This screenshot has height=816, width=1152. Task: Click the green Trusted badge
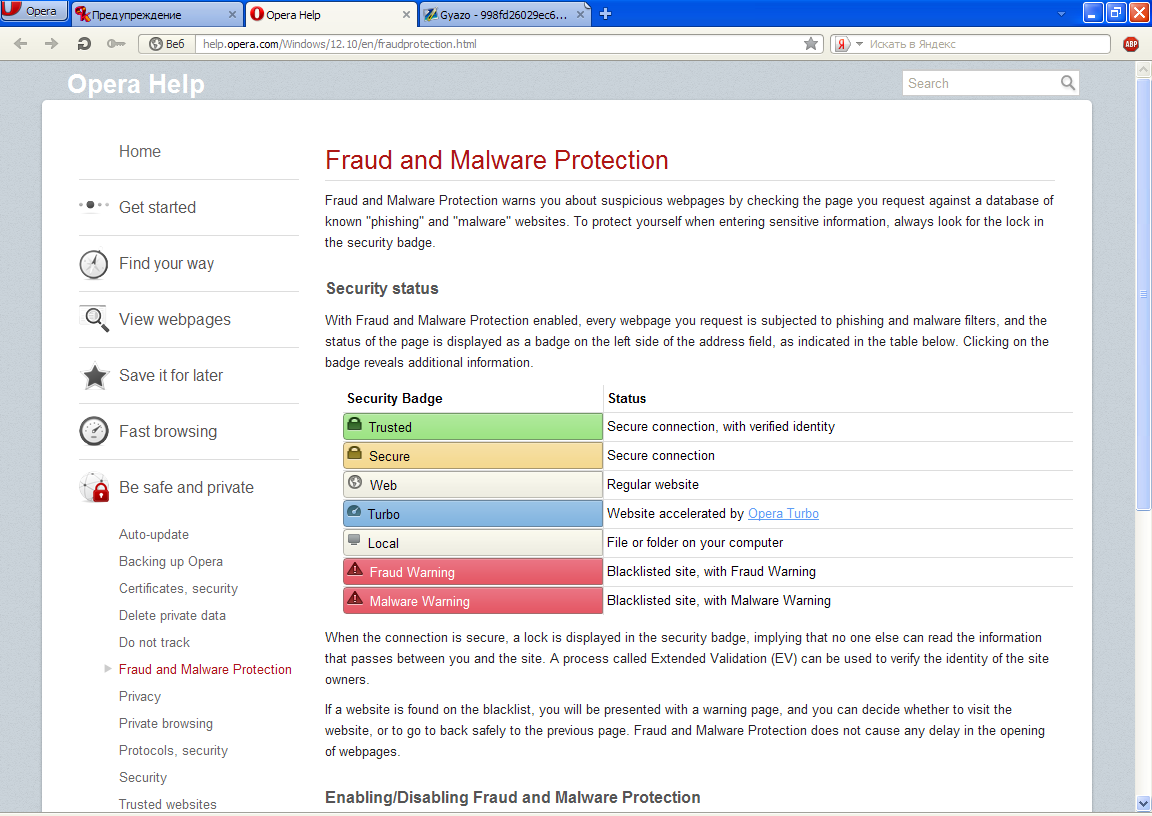click(x=472, y=427)
